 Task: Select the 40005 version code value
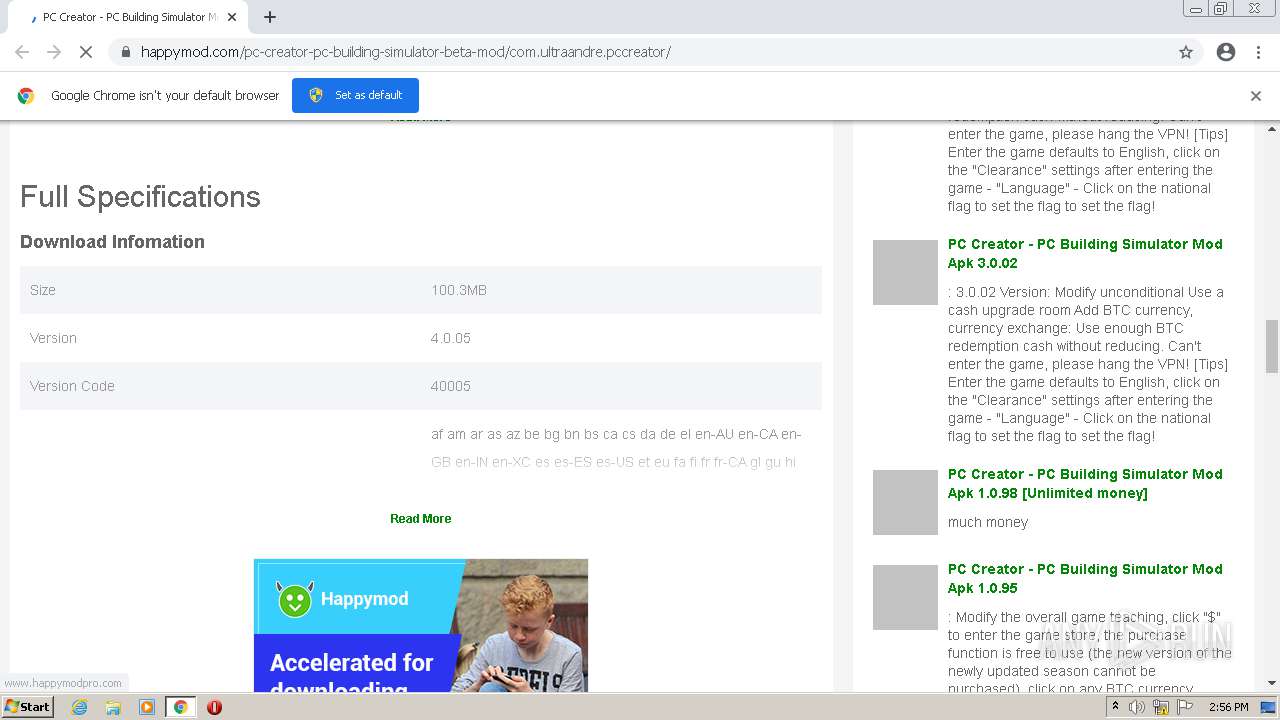click(451, 386)
